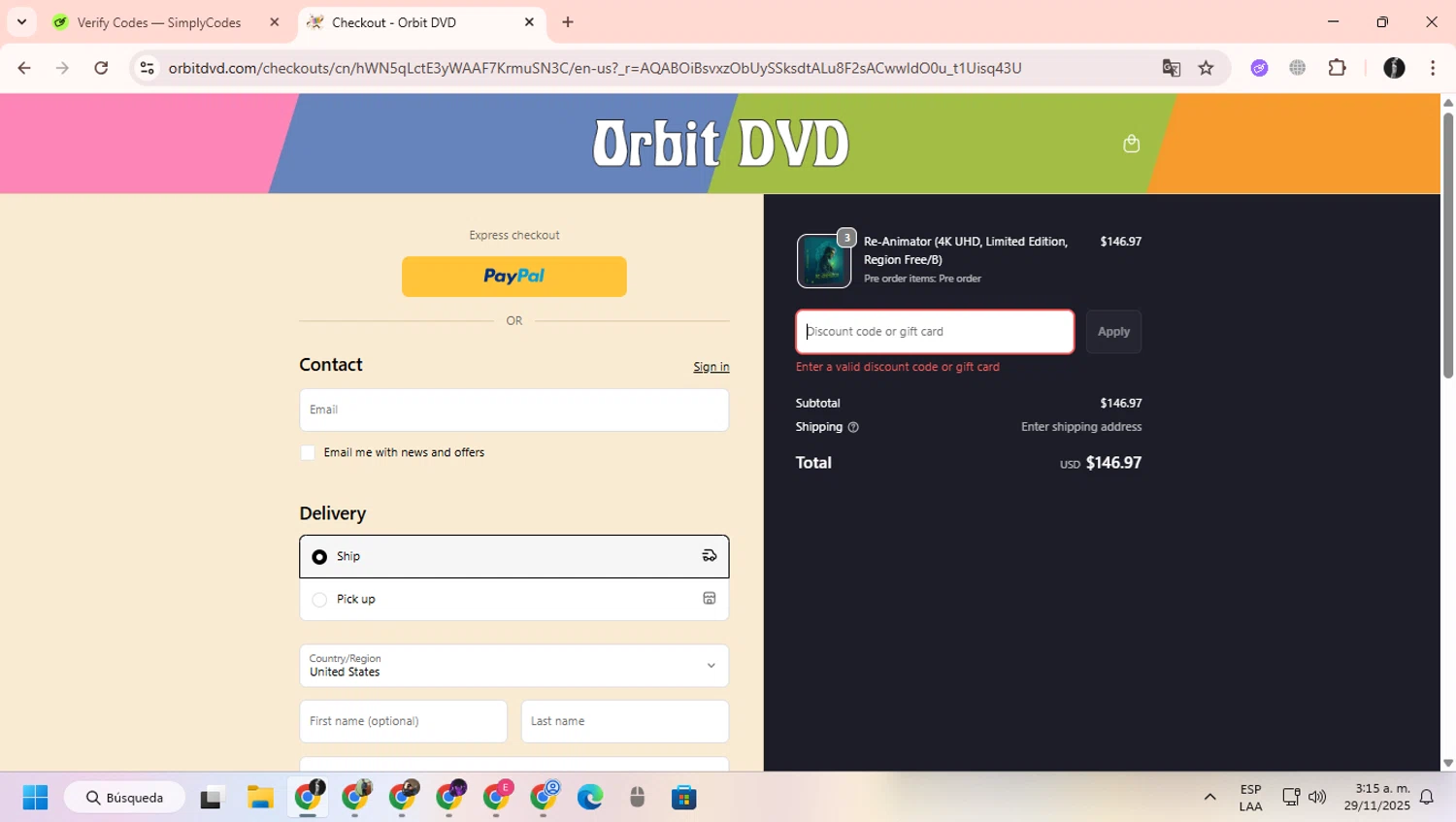Open the volume control in system tray
The width and height of the screenshot is (1456, 822).
pyautogui.click(x=1317, y=798)
